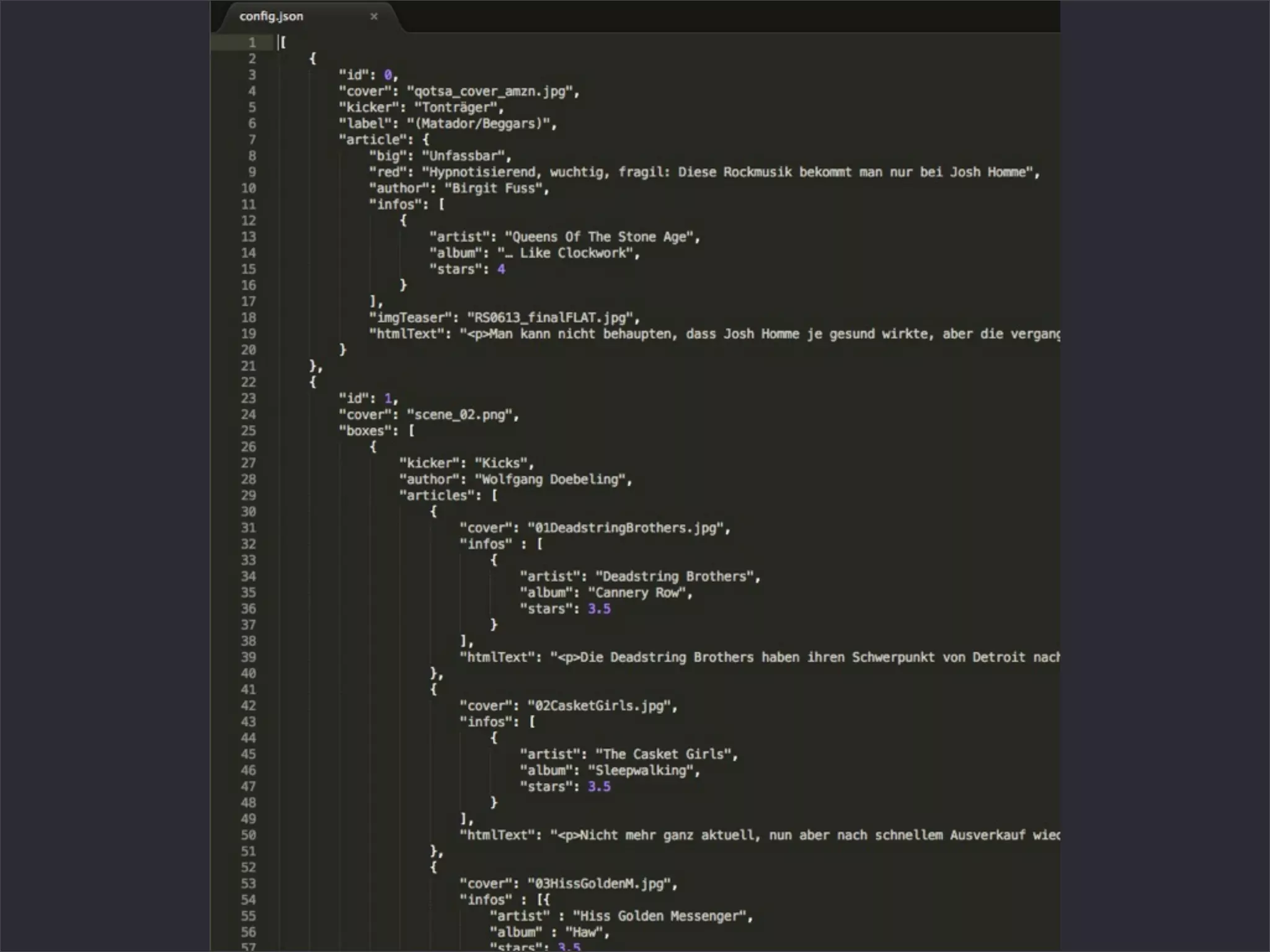Click line number 1 in gutter
1270x952 pixels.
pyautogui.click(x=252, y=43)
